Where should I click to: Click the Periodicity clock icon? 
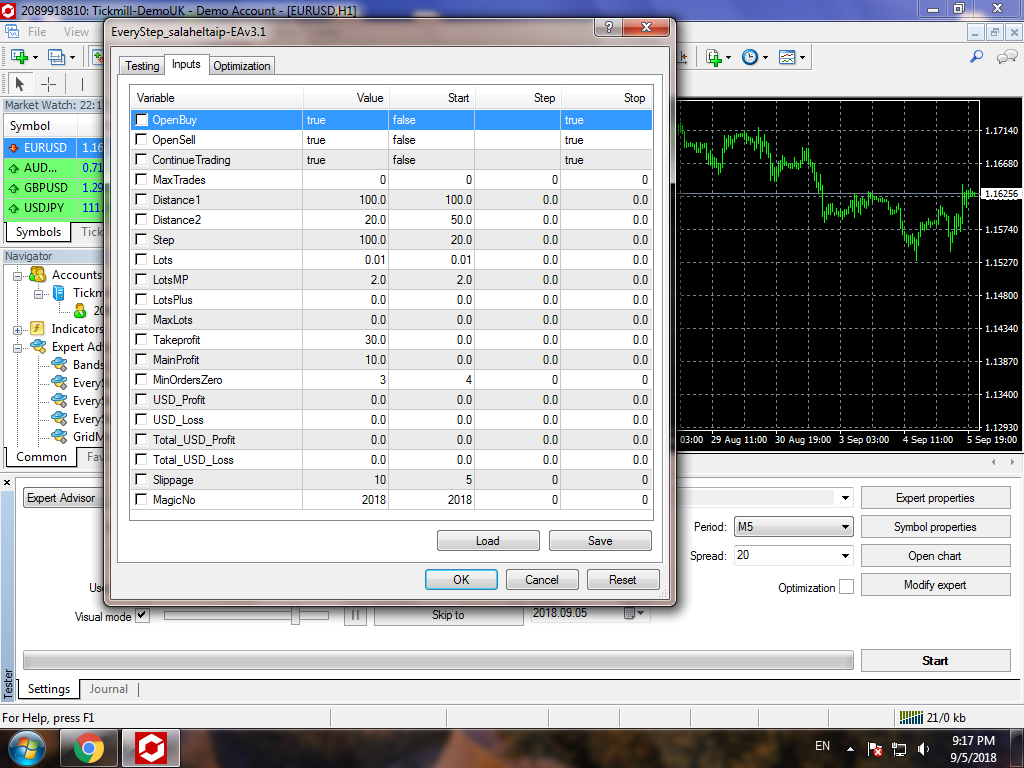coord(750,57)
